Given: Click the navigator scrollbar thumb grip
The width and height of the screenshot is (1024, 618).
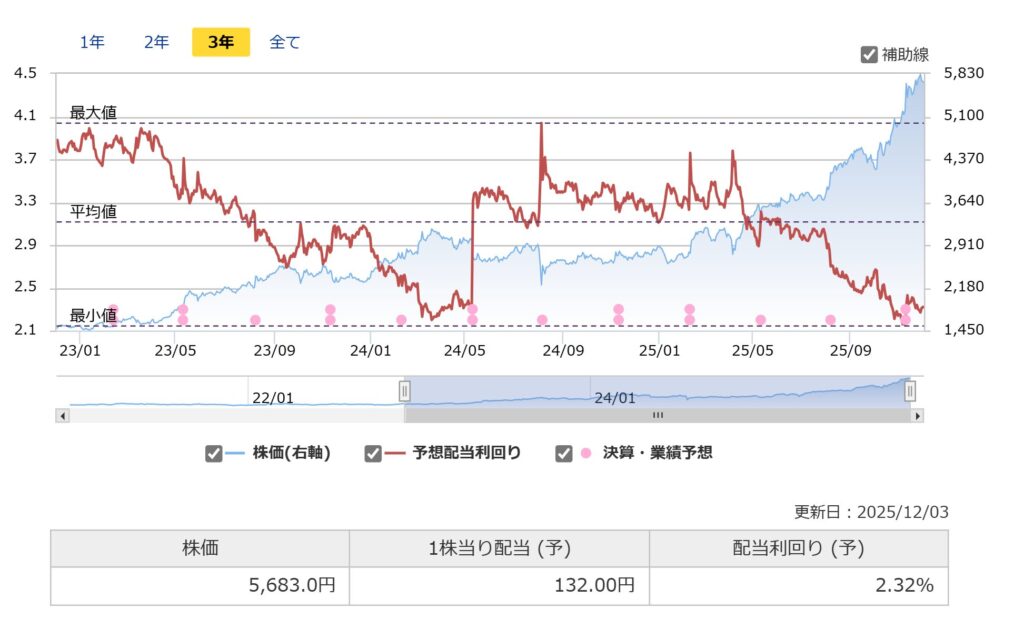Looking at the screenshot, I should [657, 414].
